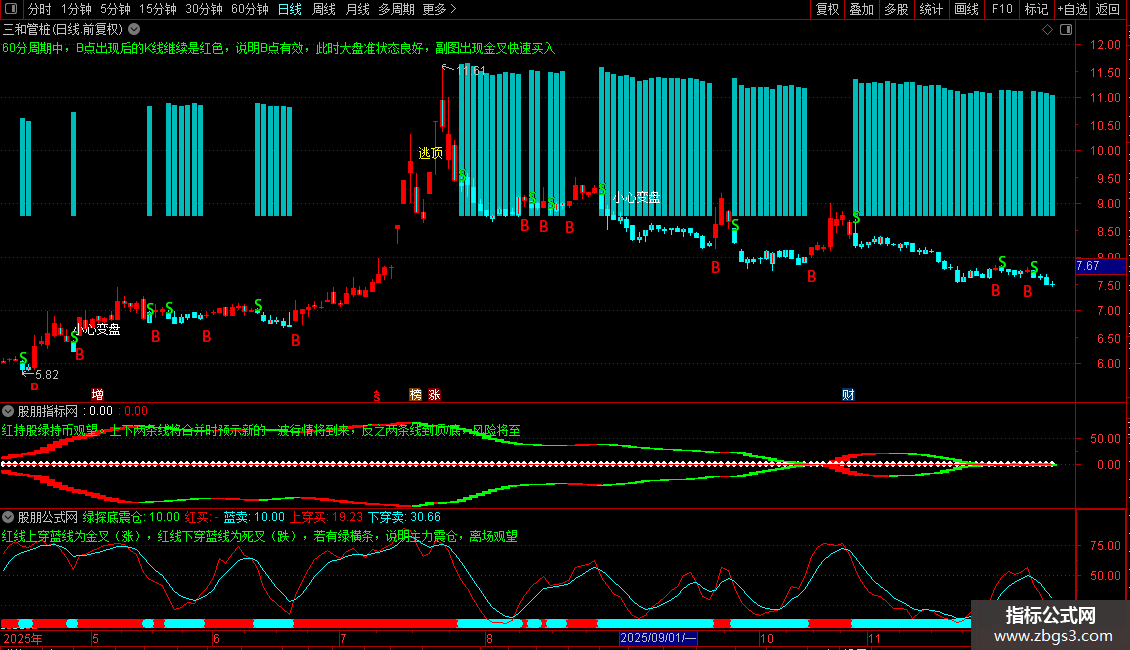Click the 2025/09/01 date label
Viewport: 1130px width, 650px height.
[658, 638]
